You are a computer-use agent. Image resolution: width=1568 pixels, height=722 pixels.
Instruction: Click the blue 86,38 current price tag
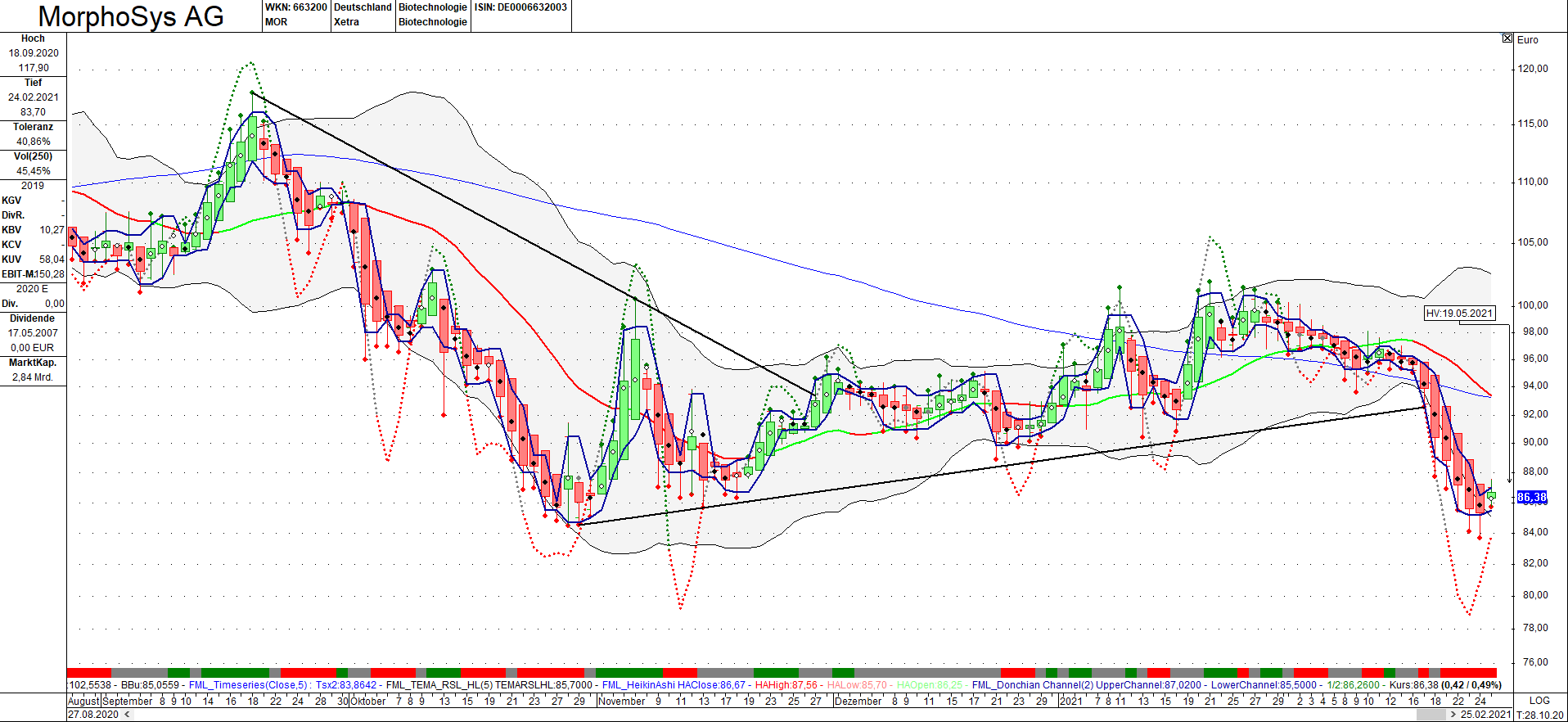(x=1532, y=497)
